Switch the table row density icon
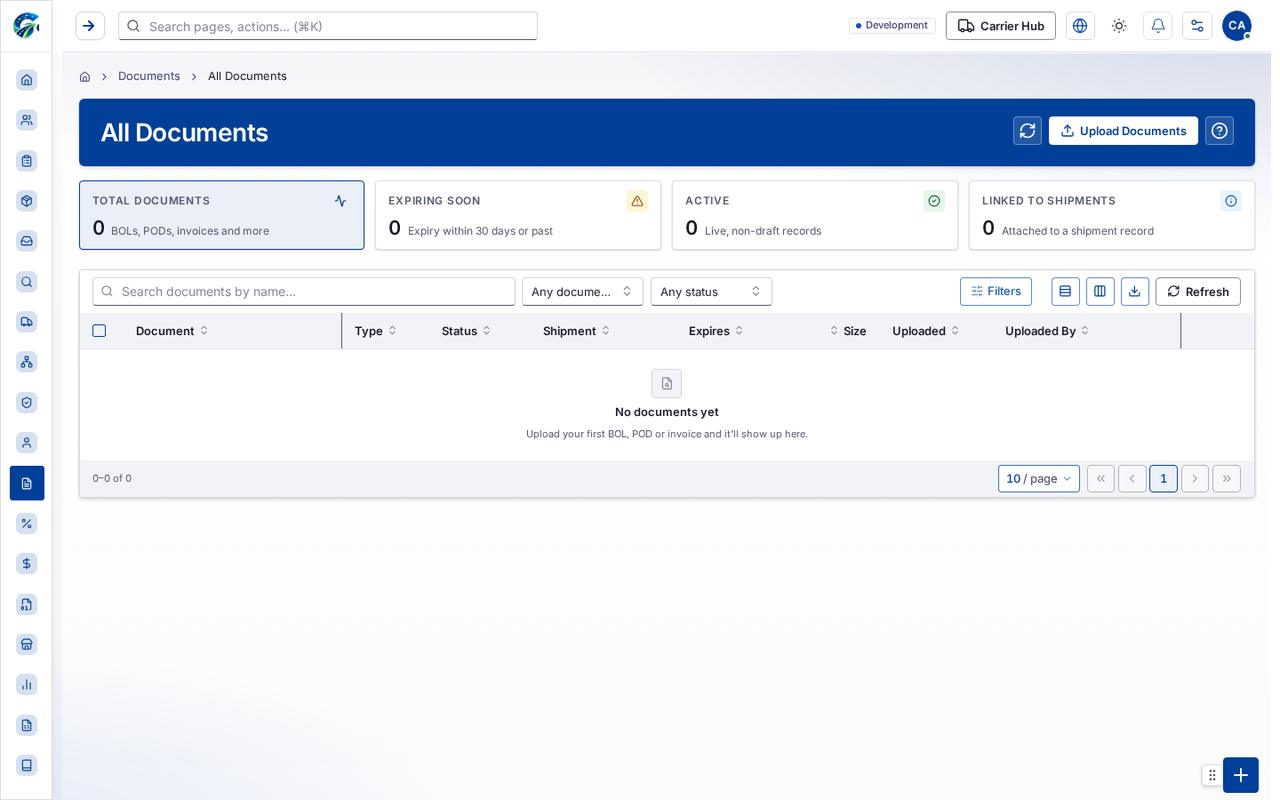 click(1065, 292)
